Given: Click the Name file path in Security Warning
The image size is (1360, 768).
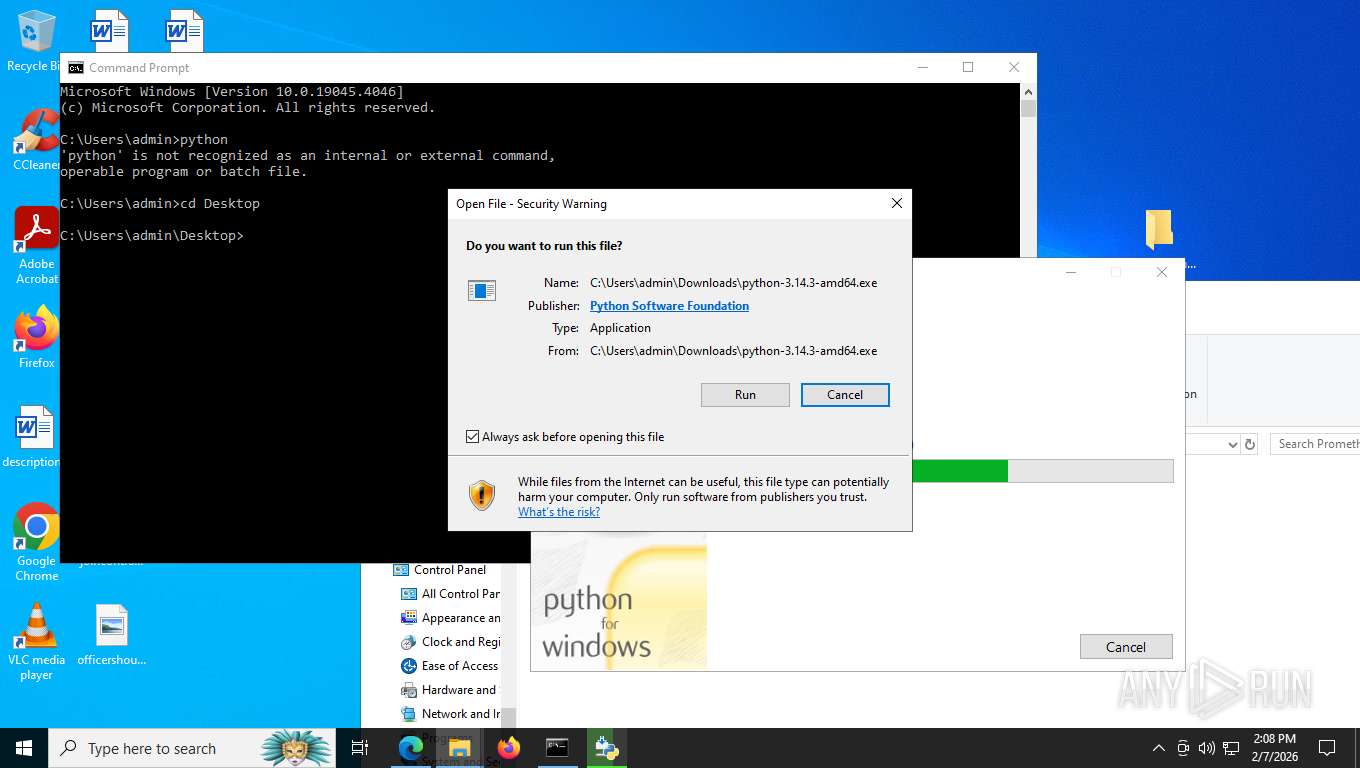Looking at the screenshot, I should [733, 283].
